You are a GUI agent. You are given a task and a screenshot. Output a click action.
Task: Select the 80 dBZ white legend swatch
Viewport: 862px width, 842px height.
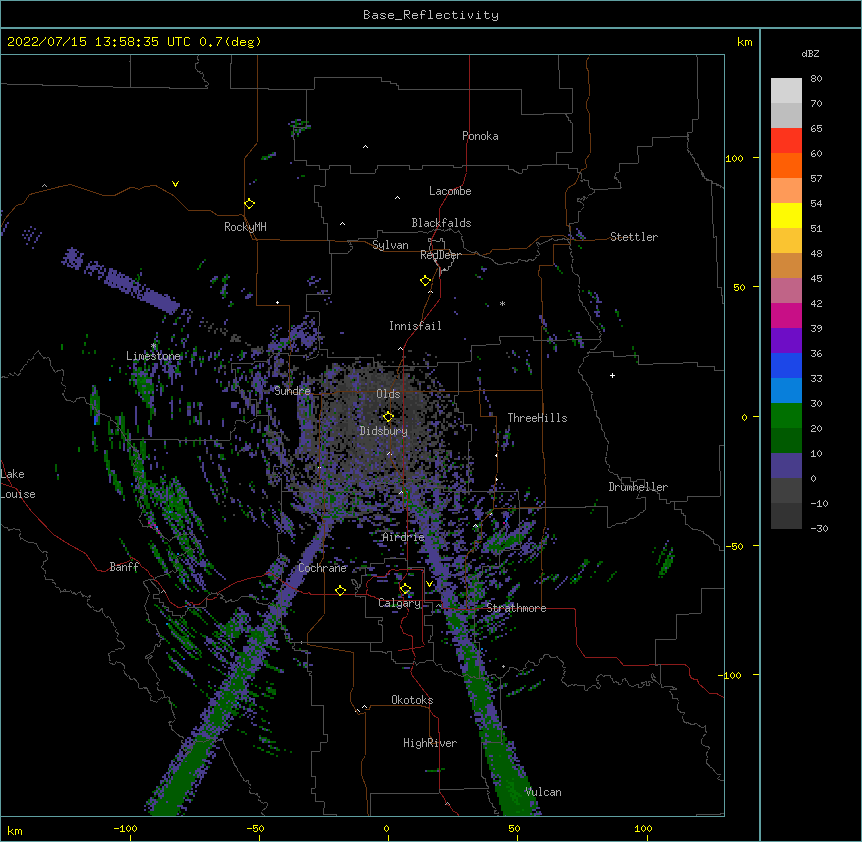(x=786, y=91)
